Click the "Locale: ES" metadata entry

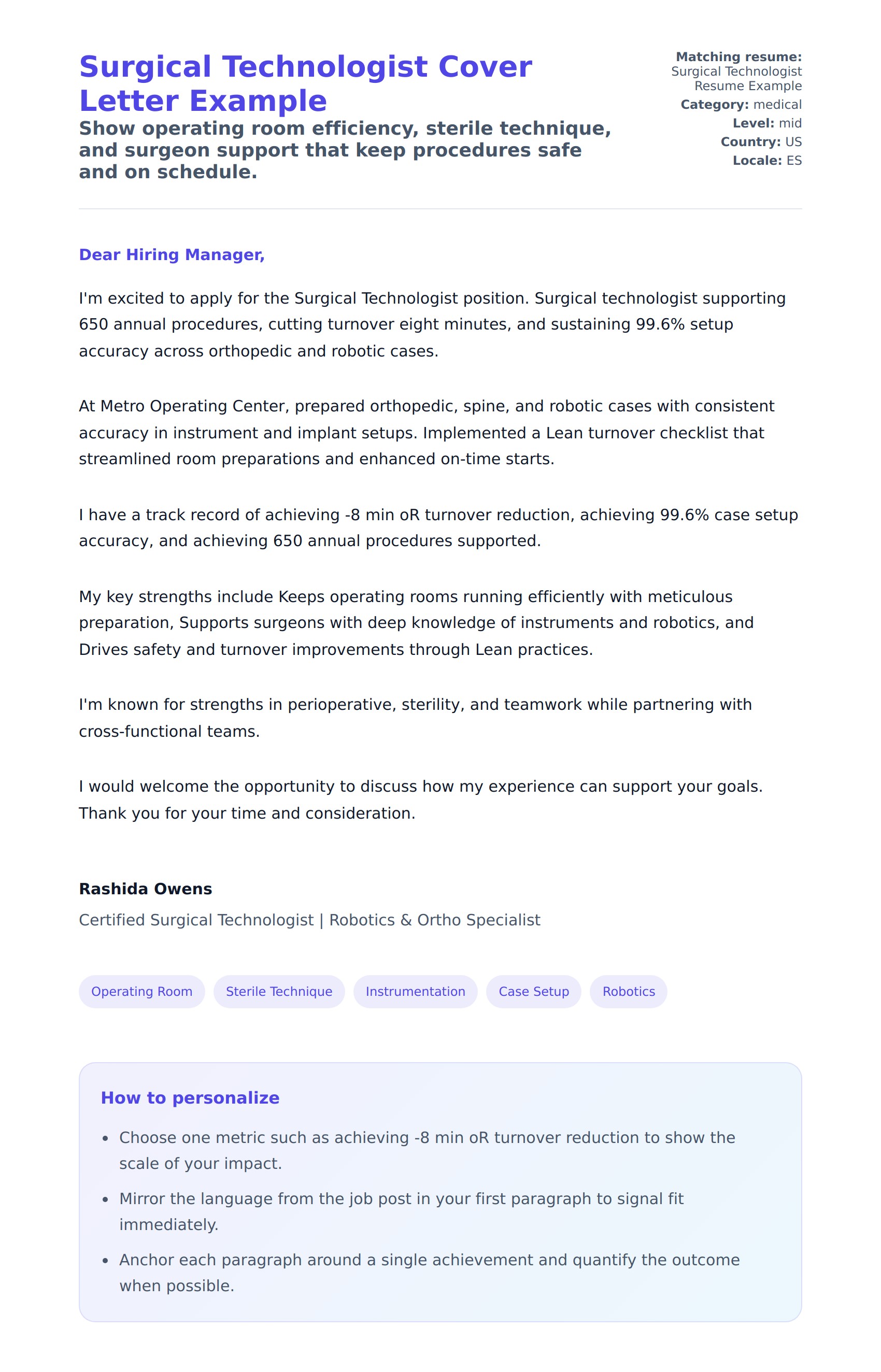[766, 161]
